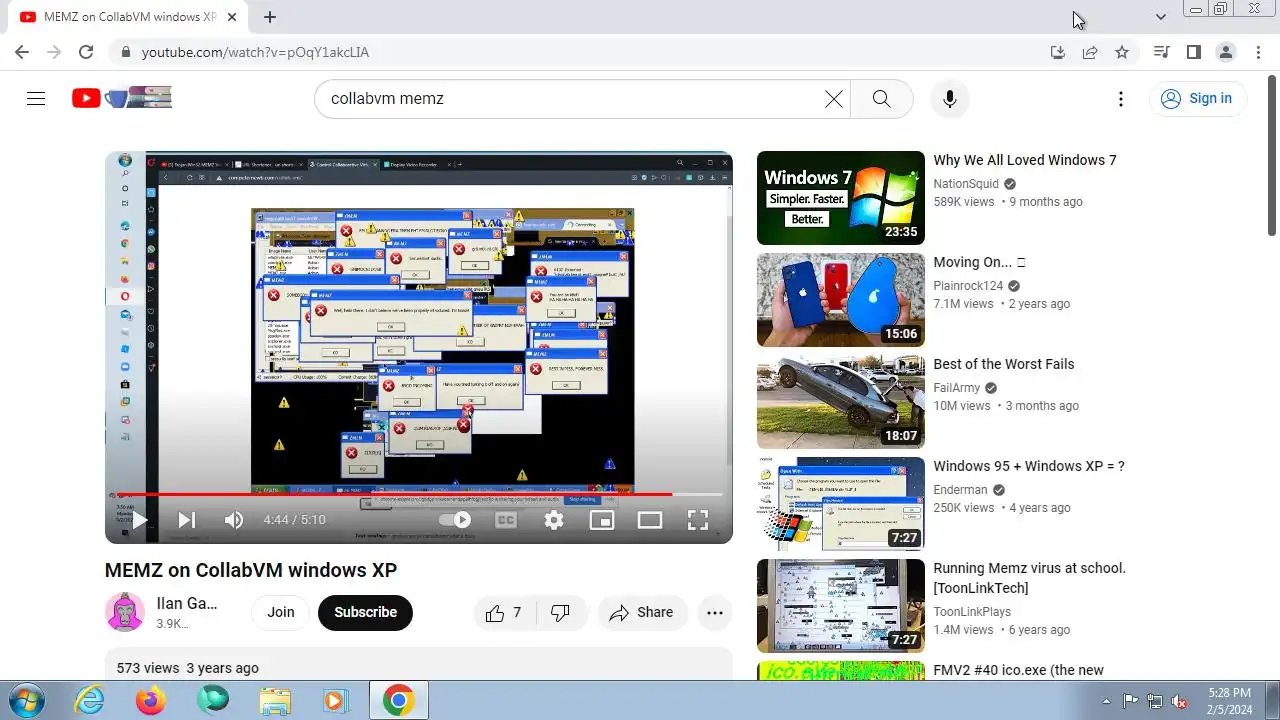
Task: Open Chrome media controls icon
Action: (1161, 52)
